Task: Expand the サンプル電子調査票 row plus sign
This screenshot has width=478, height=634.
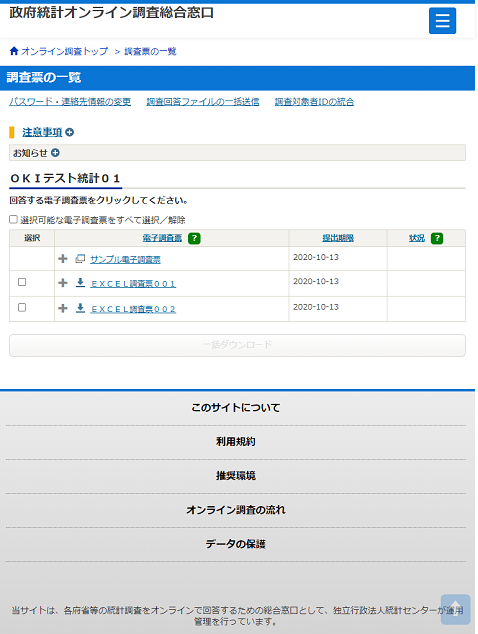Action: [63, 258]
